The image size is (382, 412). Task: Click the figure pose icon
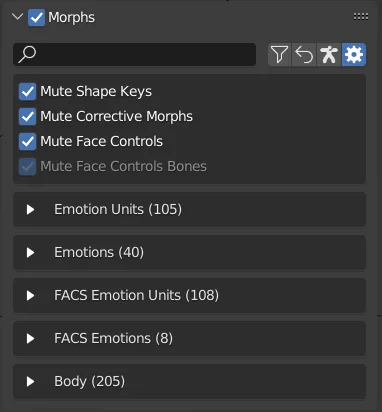[x=329, y=55]
